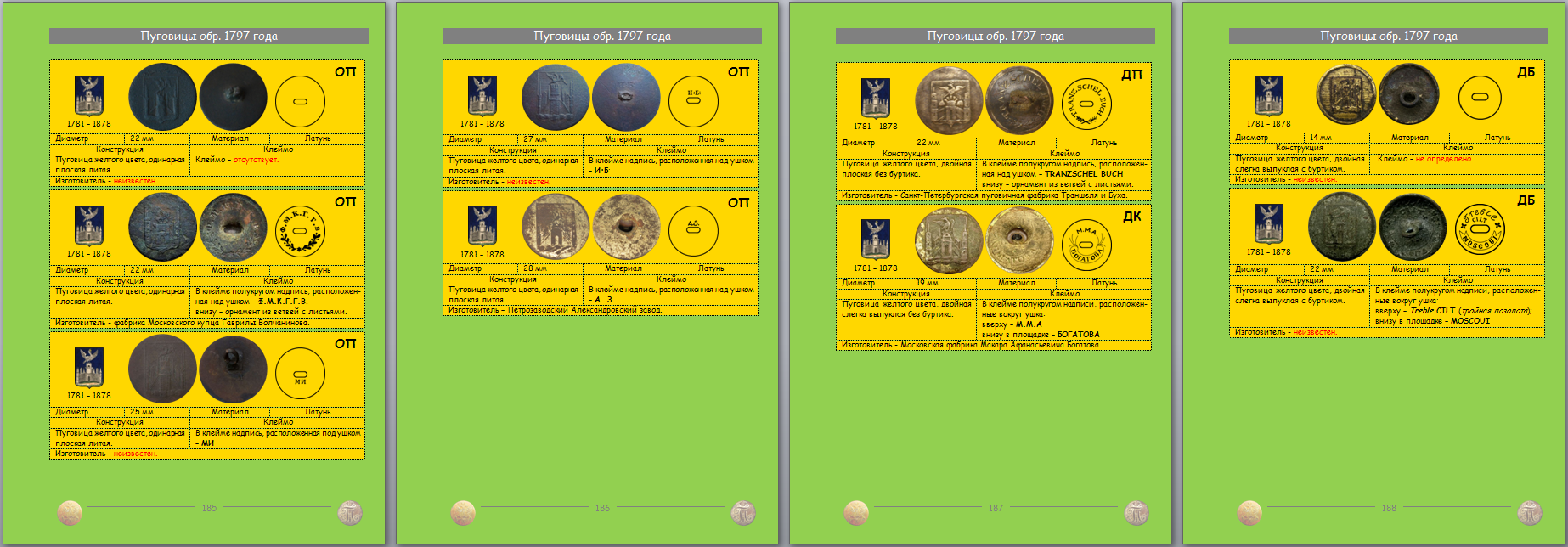Click the 19 mm button front photo
1568x547 pixels.
pos(948,241)
